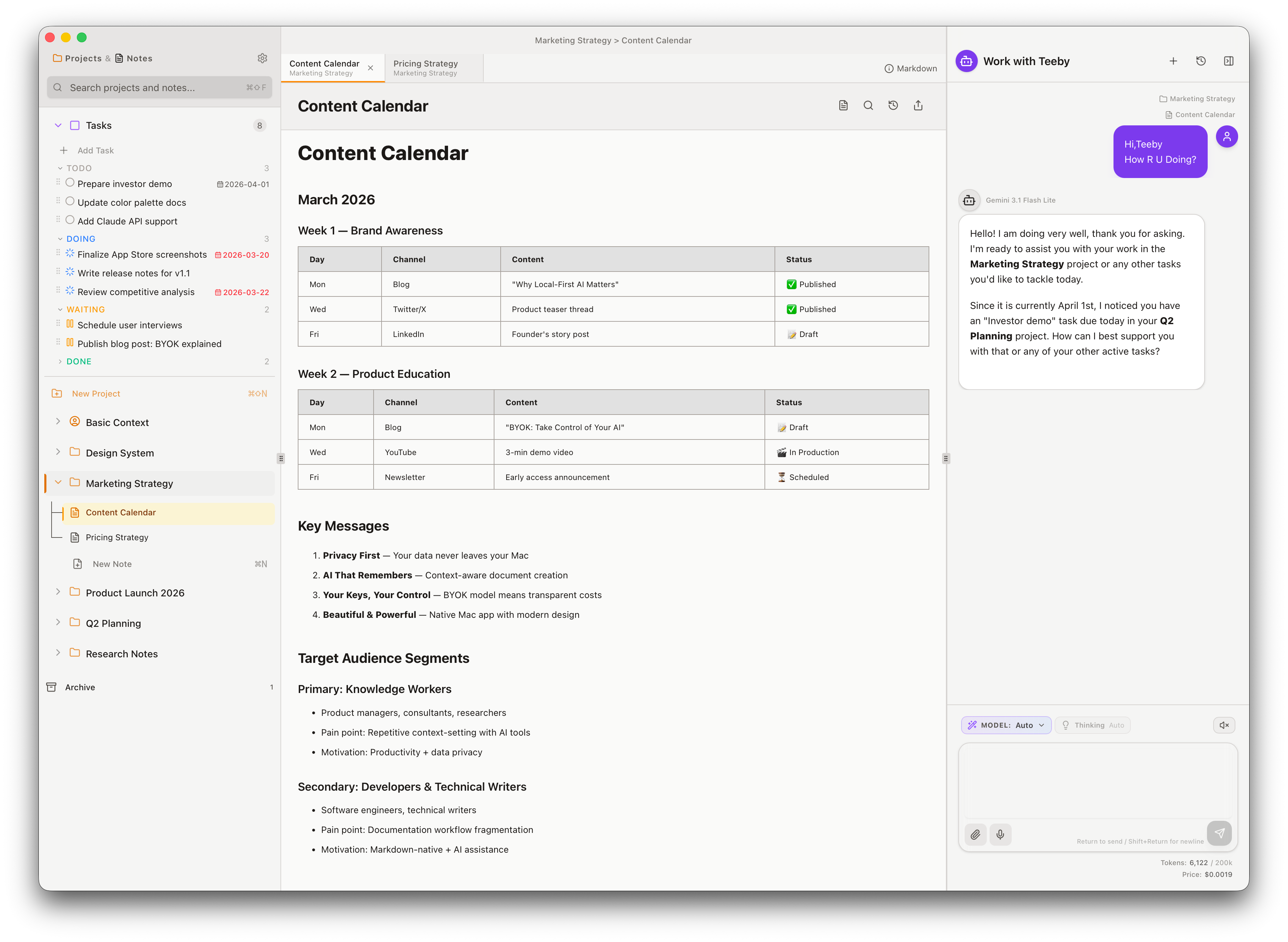Toggle status of Publish blog post task
The width and height of the screenshot is (1288, 942).
[70, 343]
